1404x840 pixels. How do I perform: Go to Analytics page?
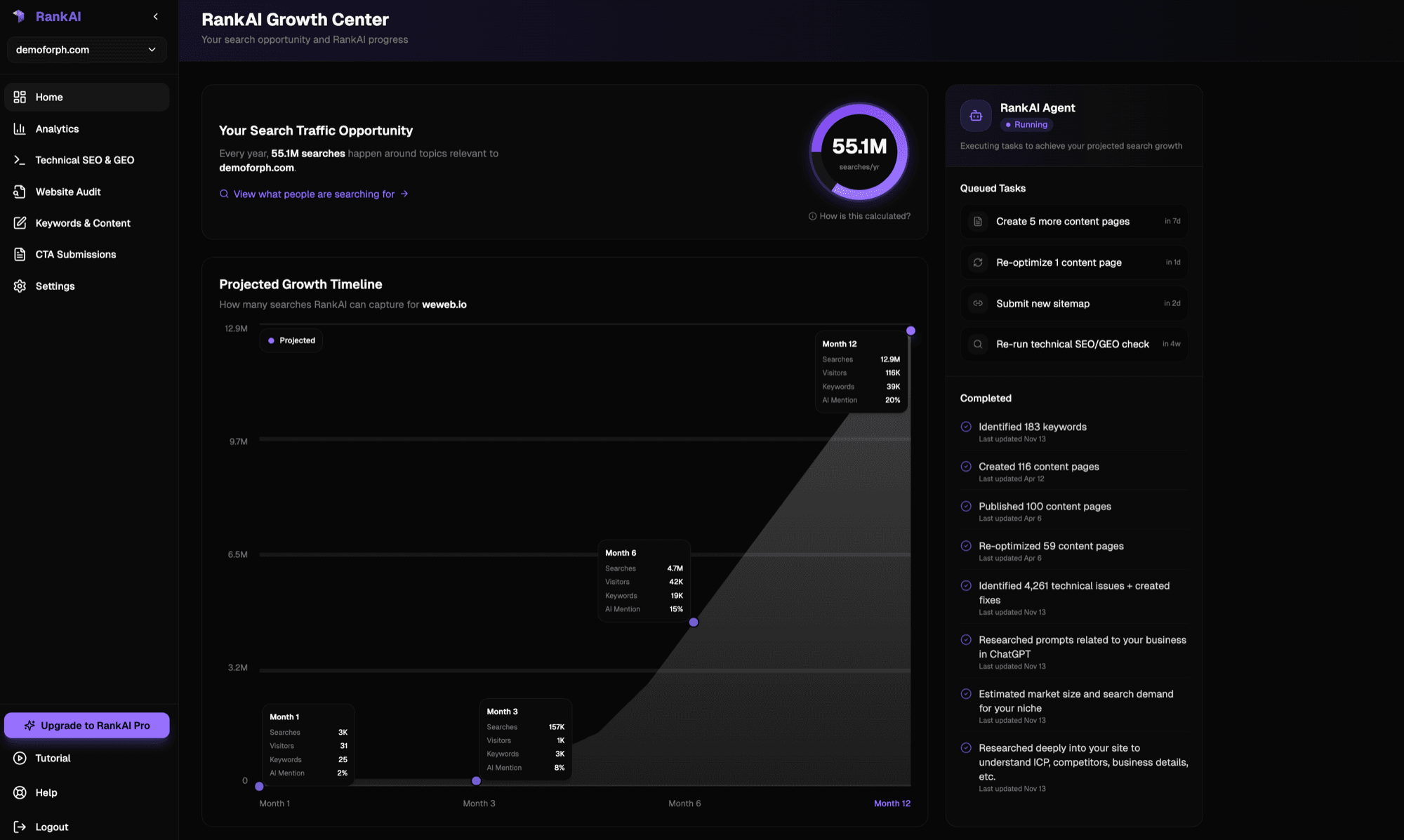57,128
